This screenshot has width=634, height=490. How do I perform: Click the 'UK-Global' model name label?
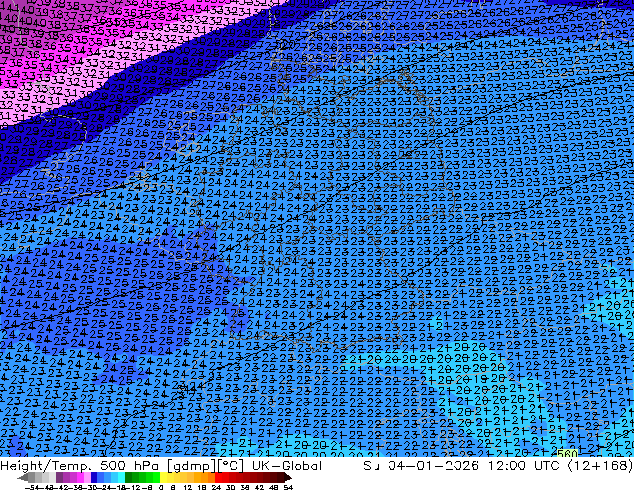click(x=287, y=466)
